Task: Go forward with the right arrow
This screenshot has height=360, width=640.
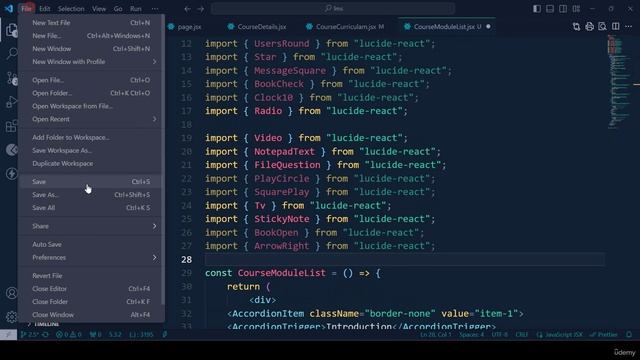Action: point(201,9)
